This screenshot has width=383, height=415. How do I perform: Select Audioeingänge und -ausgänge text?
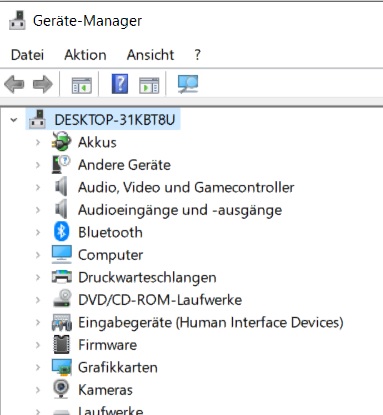pyautogui.click(x=180, y=210)
